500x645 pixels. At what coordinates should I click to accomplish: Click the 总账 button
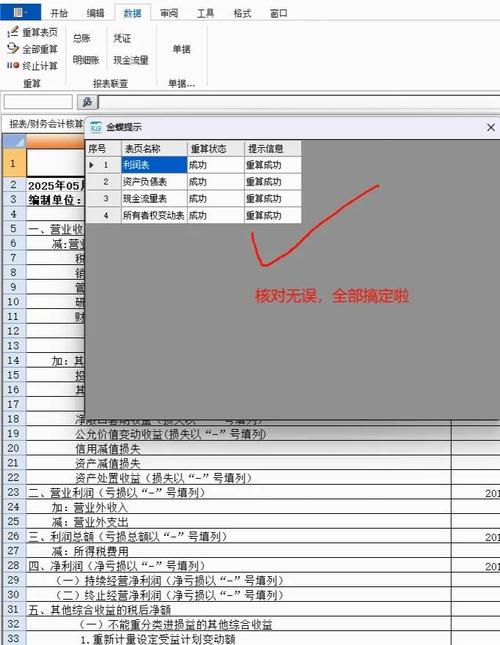(82, 38)
